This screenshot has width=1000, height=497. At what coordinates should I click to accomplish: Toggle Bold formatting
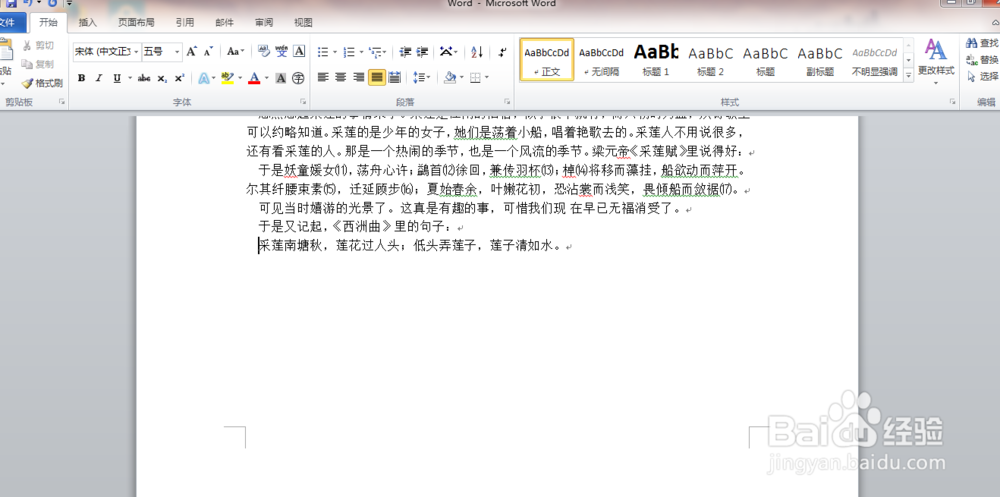(82, 78)
